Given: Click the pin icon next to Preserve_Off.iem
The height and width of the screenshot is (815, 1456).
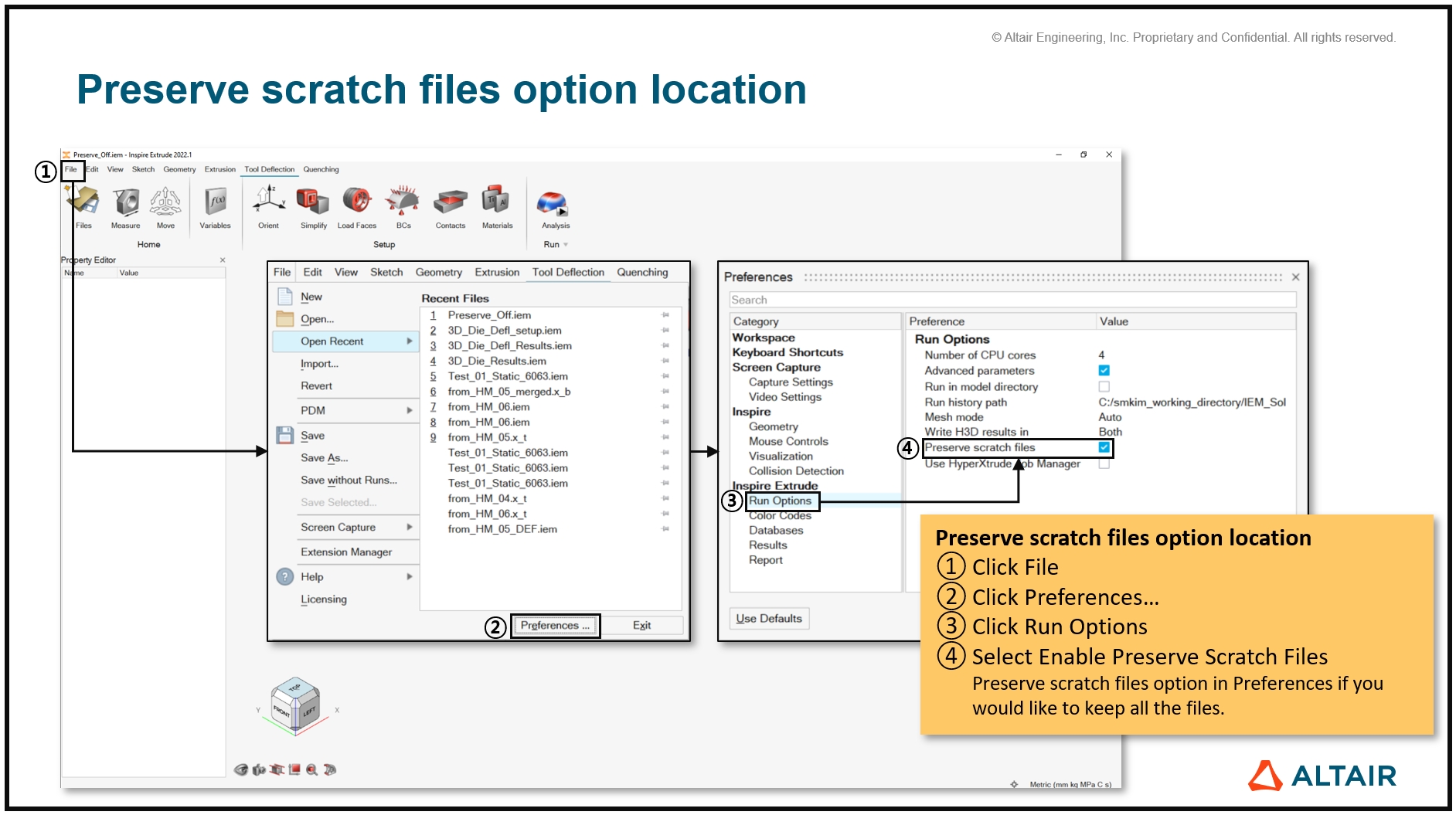Looking at the screenshot, I should pyautogui.click(x=665, y=315).
